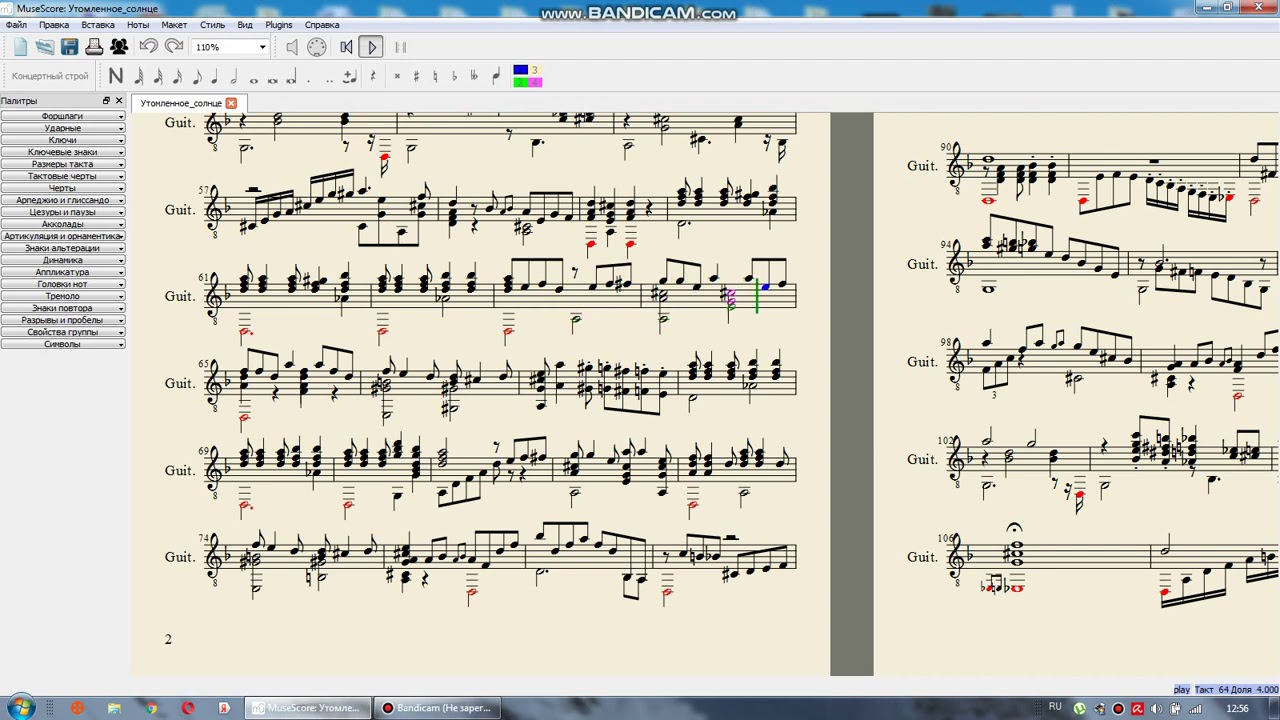Open the Файл menu
This screenshot has height=720, width=1280.
16,25
